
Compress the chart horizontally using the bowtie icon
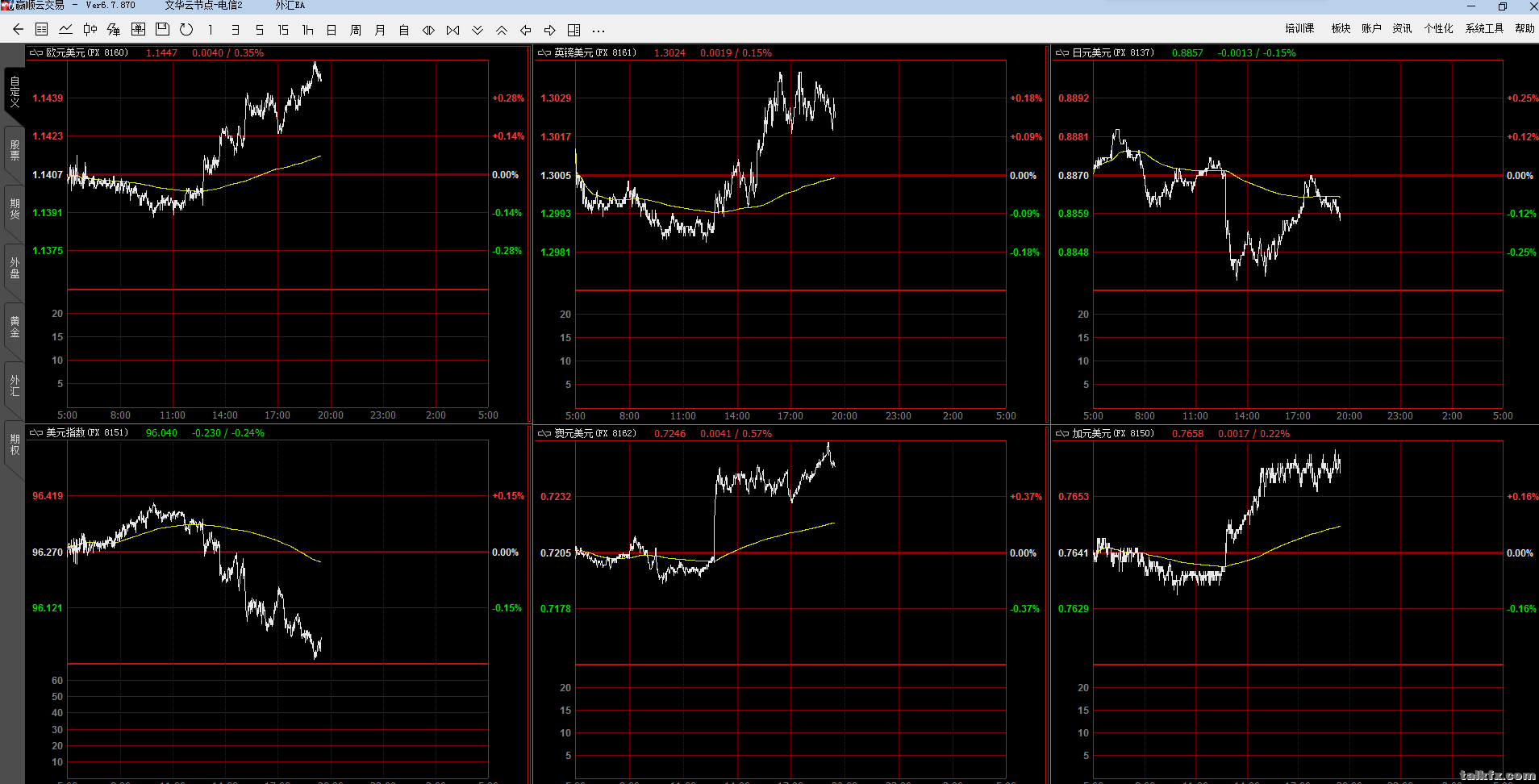tap(453, 30)
